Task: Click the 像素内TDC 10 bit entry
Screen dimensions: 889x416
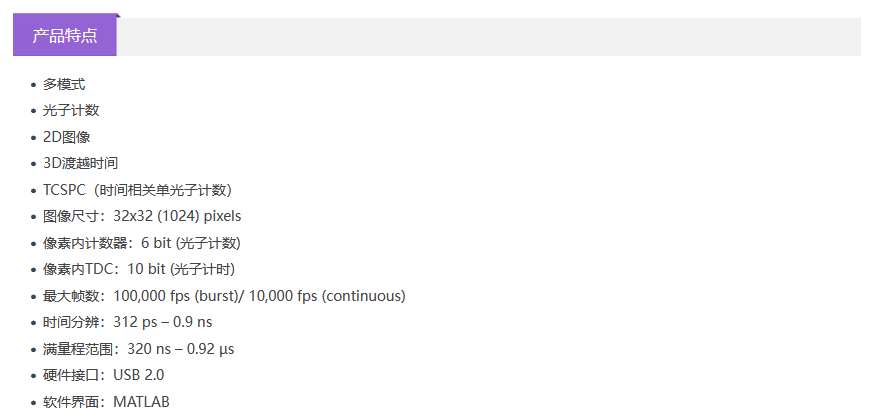Action: coord(138,269)
